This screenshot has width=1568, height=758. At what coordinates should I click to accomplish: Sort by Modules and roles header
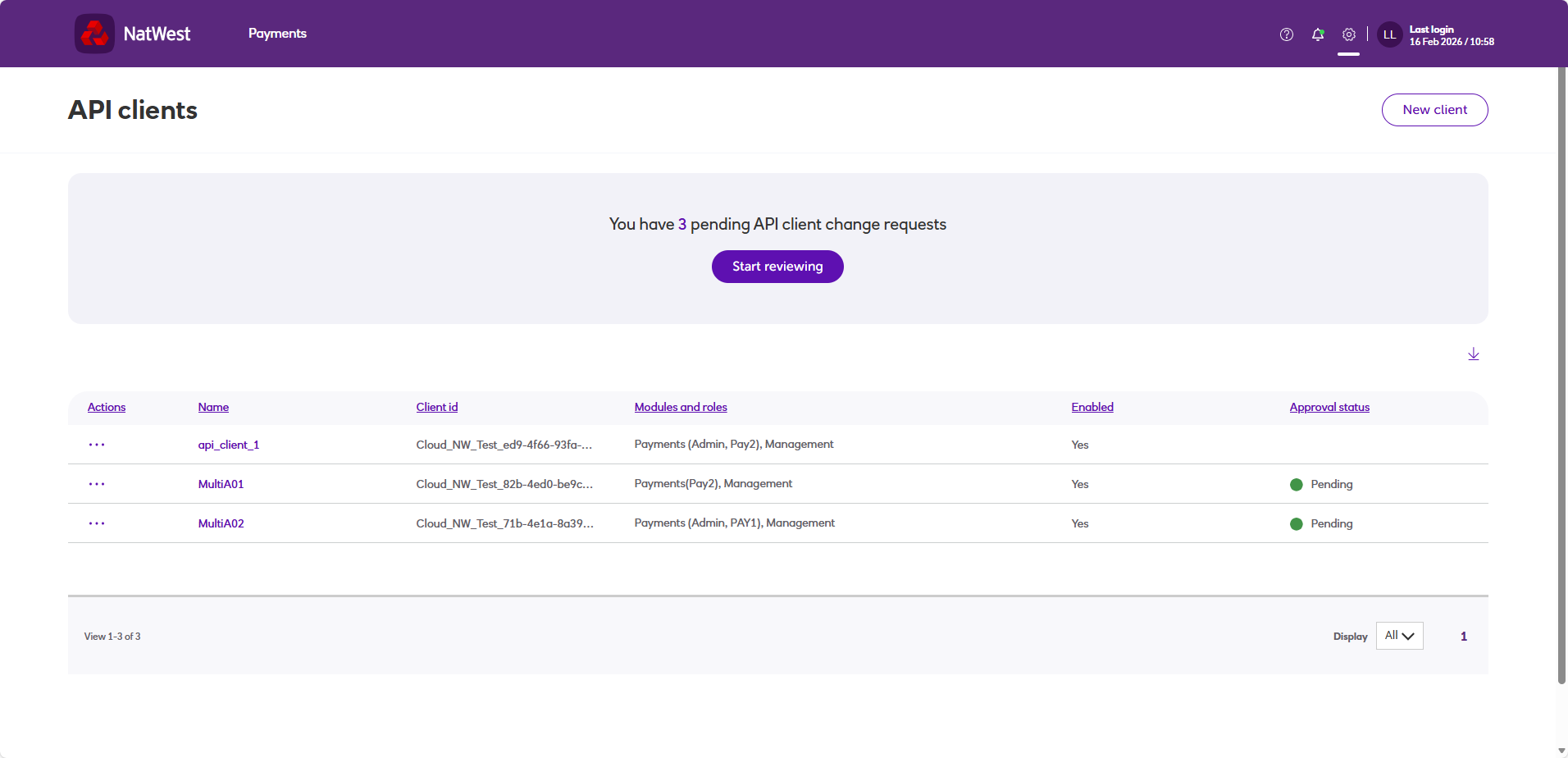click(681, 408)
